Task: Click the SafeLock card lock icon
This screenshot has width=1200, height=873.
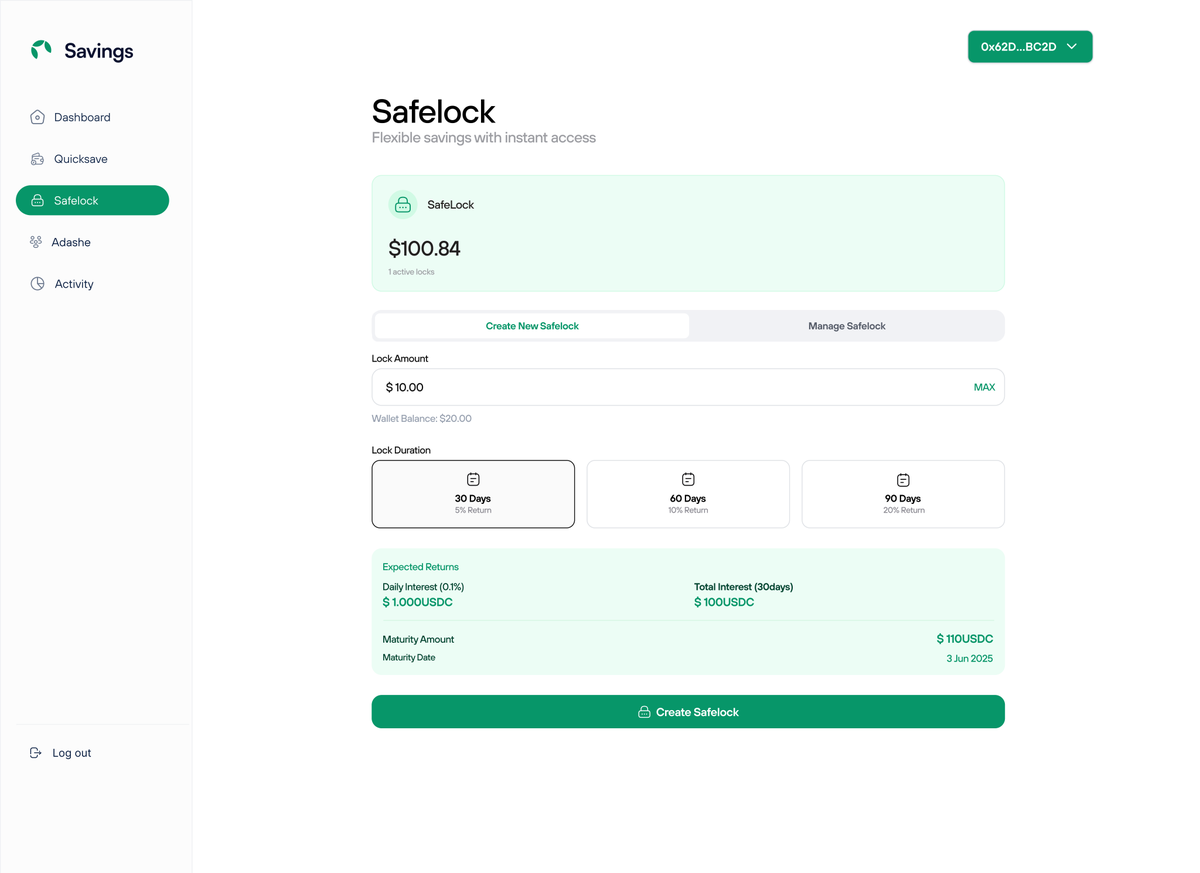Action: [403, 205]
